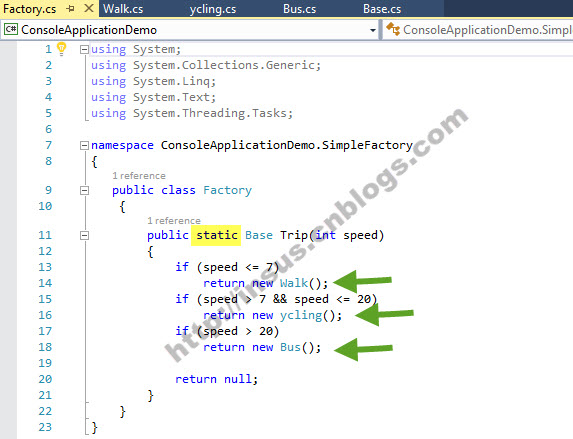Collapse the namespace block on line 7
The height and width of the screenshot is (439, 573).
click(84, 145)
